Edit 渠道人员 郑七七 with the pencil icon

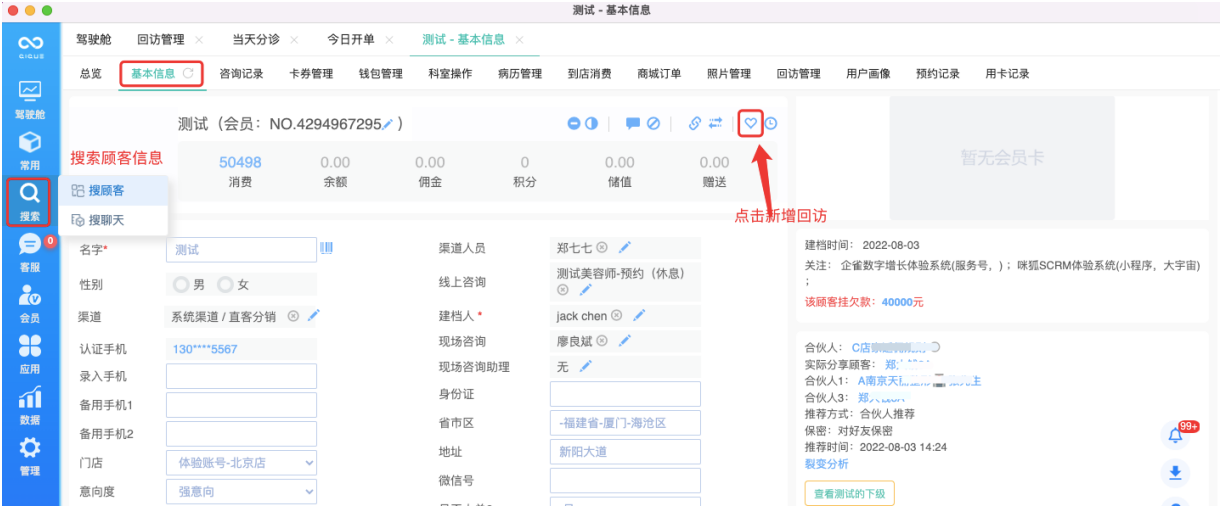[625, 248]
